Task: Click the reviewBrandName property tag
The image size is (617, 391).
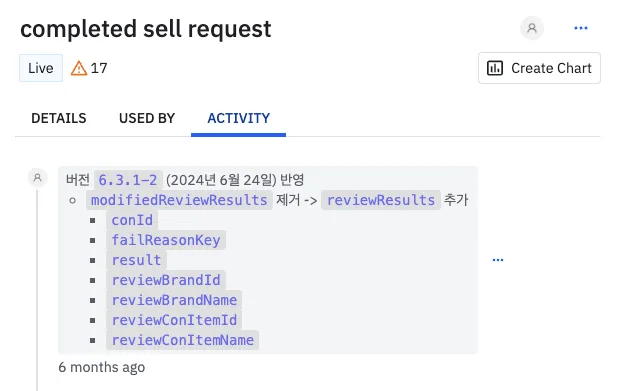Action: pos(174,301)
